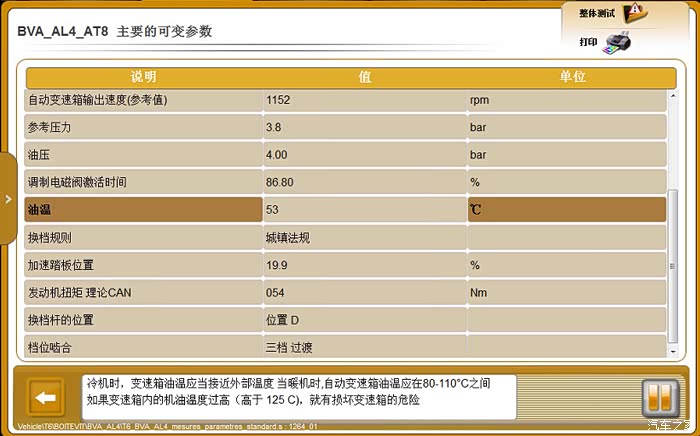Pause live data with the pause button
The image size is (700, 436).
660,397
